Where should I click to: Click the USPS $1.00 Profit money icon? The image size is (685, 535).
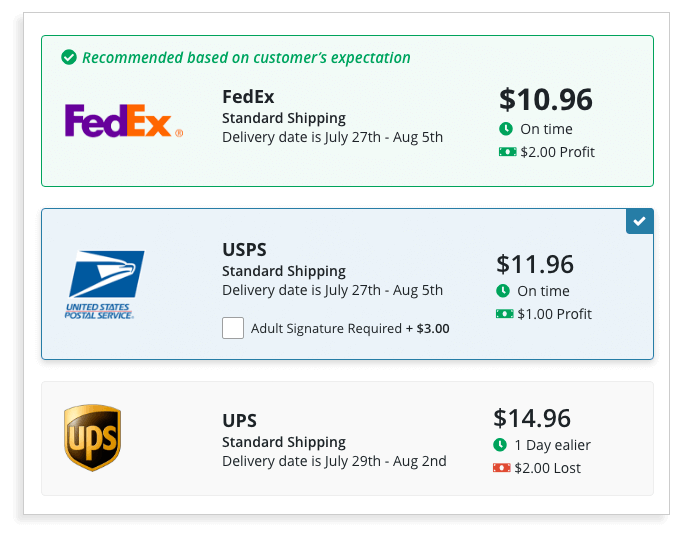tap(504, 314)
